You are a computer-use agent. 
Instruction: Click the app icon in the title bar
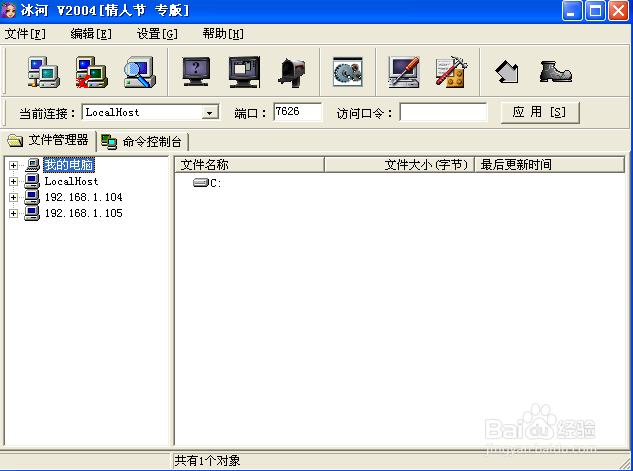(8, 10)
